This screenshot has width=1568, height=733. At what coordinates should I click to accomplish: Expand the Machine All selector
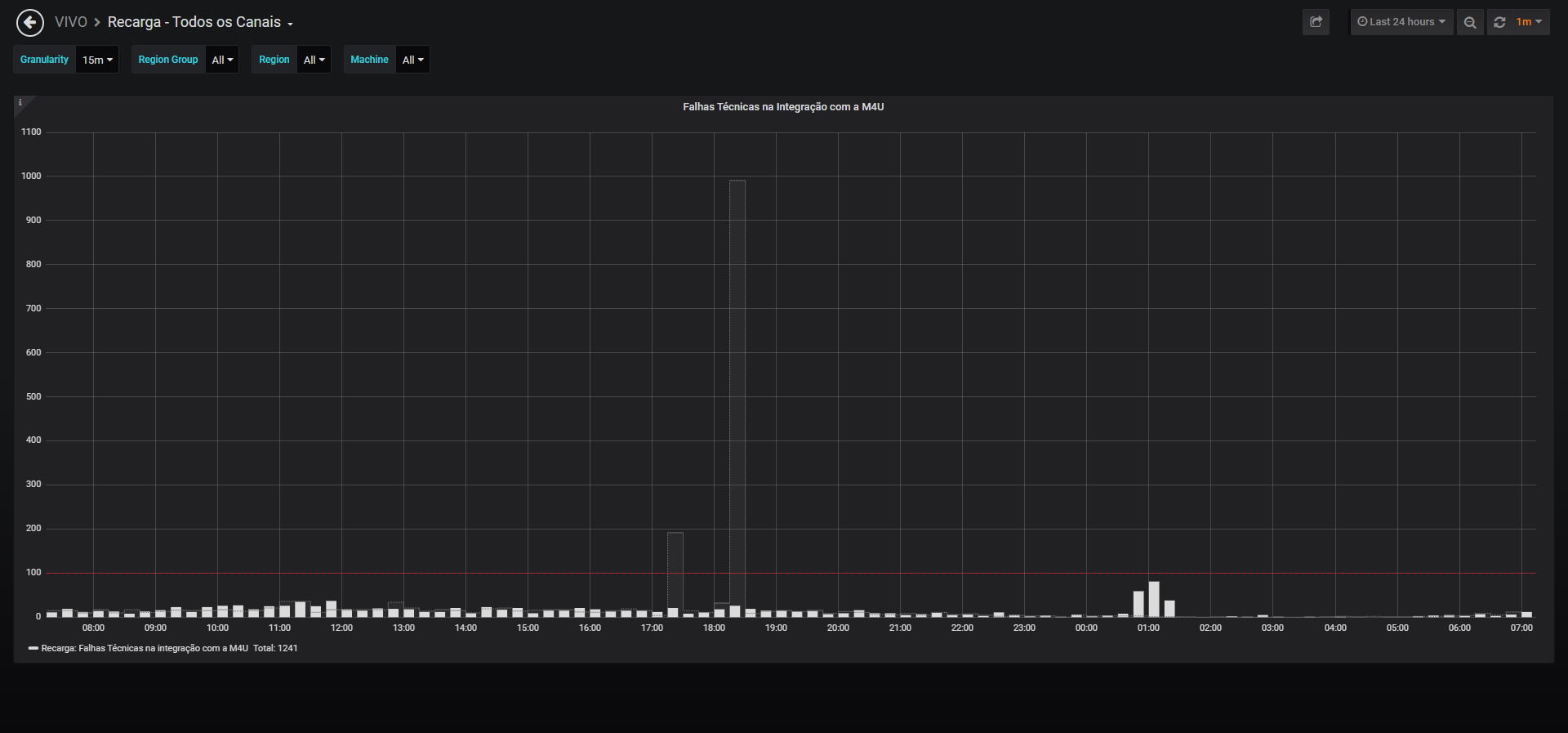click(x=412, y=60)
